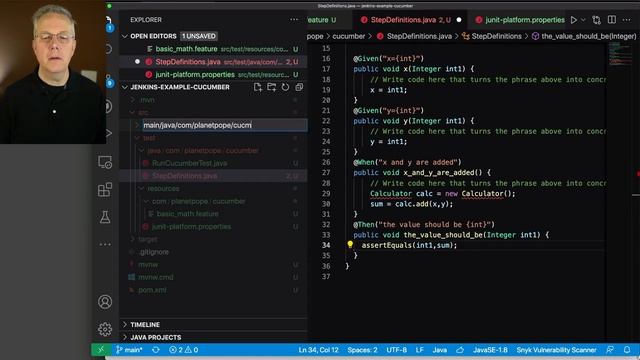Open problems errors and warnings count
This screenshot has height=360, width=640.
[183, 350]
